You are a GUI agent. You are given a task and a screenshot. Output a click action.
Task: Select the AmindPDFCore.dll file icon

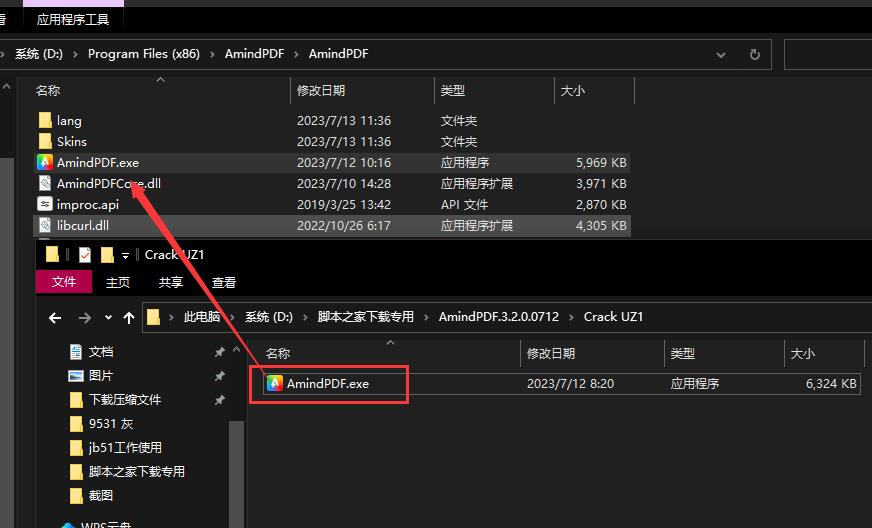tap(45, 184)
